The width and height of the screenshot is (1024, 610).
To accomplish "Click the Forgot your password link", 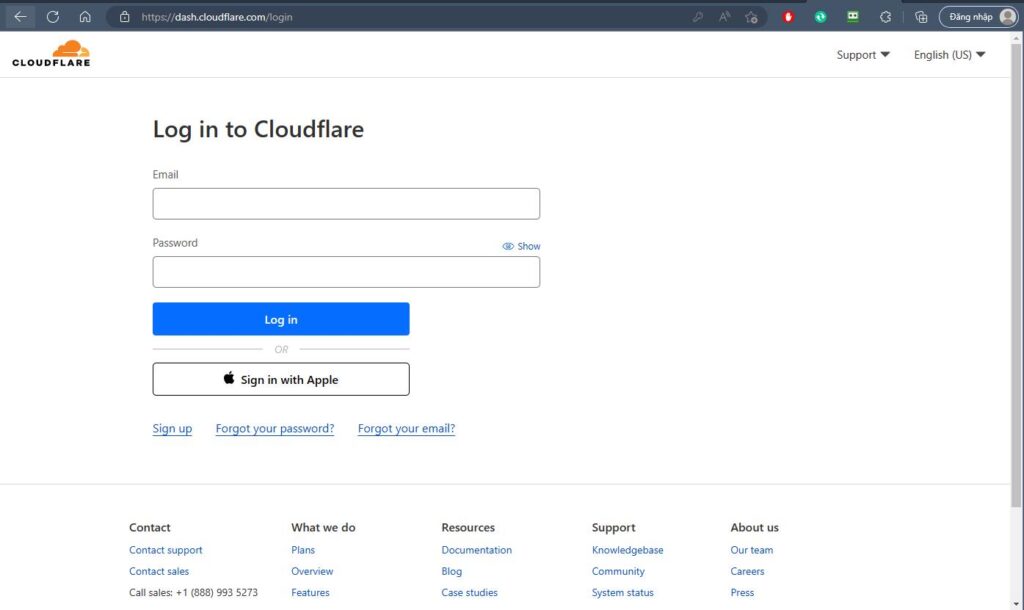I will (274, 428).
